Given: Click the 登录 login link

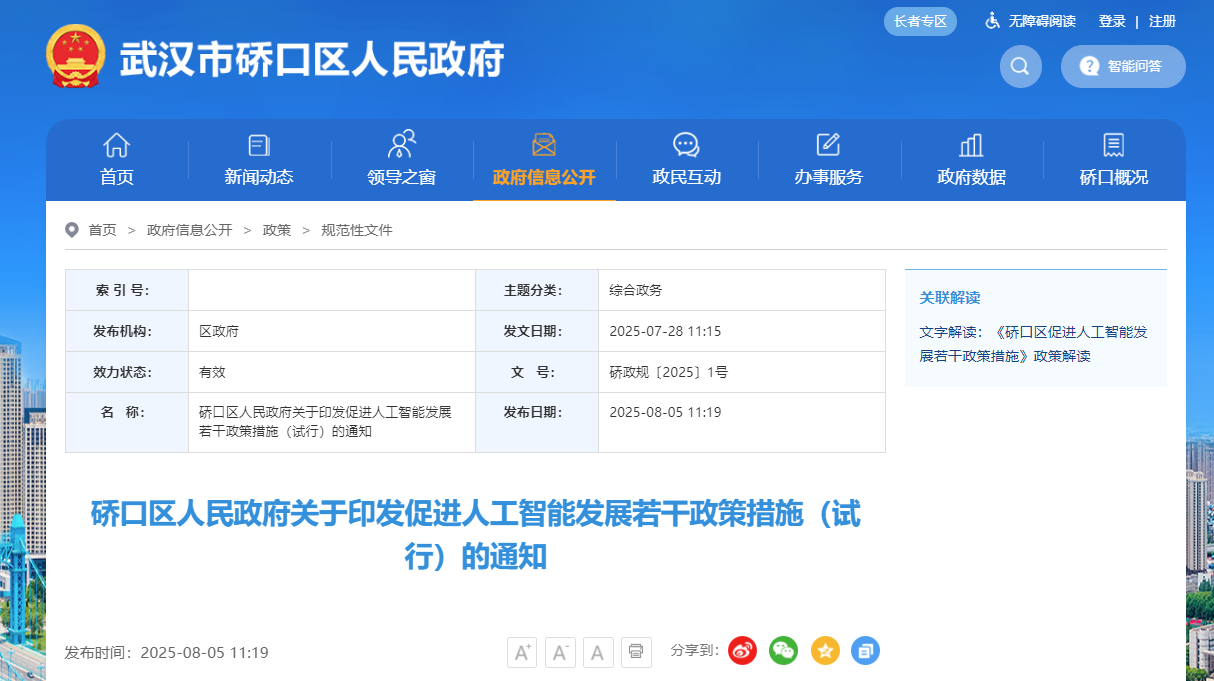Looking at the screenshot, I should click(1112, 21).
